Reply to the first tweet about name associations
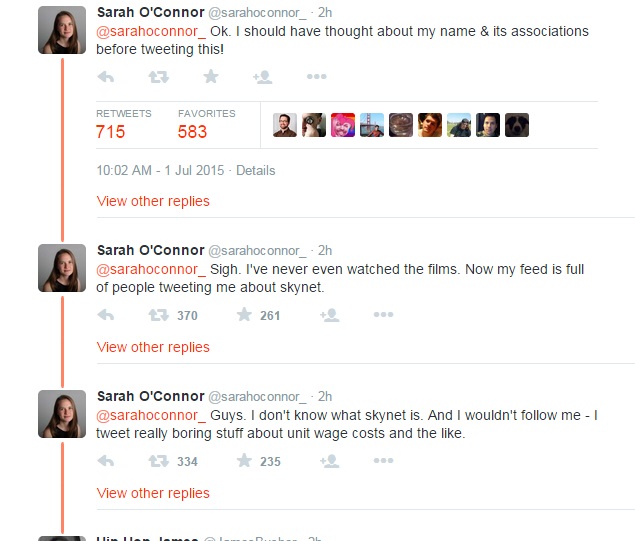This screenshot has height=541, width=635. coord(106,77)
